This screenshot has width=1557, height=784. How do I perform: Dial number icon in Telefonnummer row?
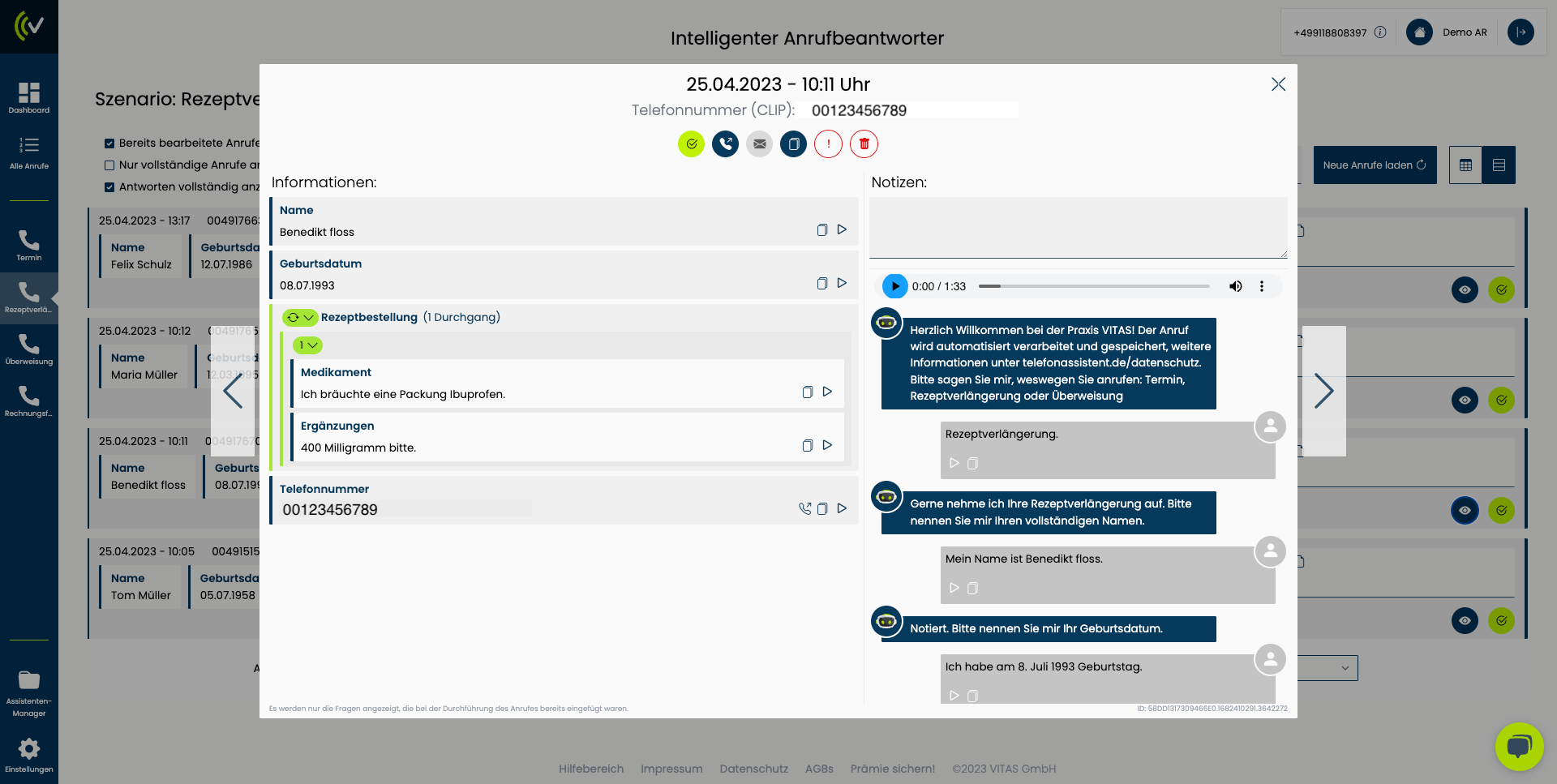(x=804, y=508)
